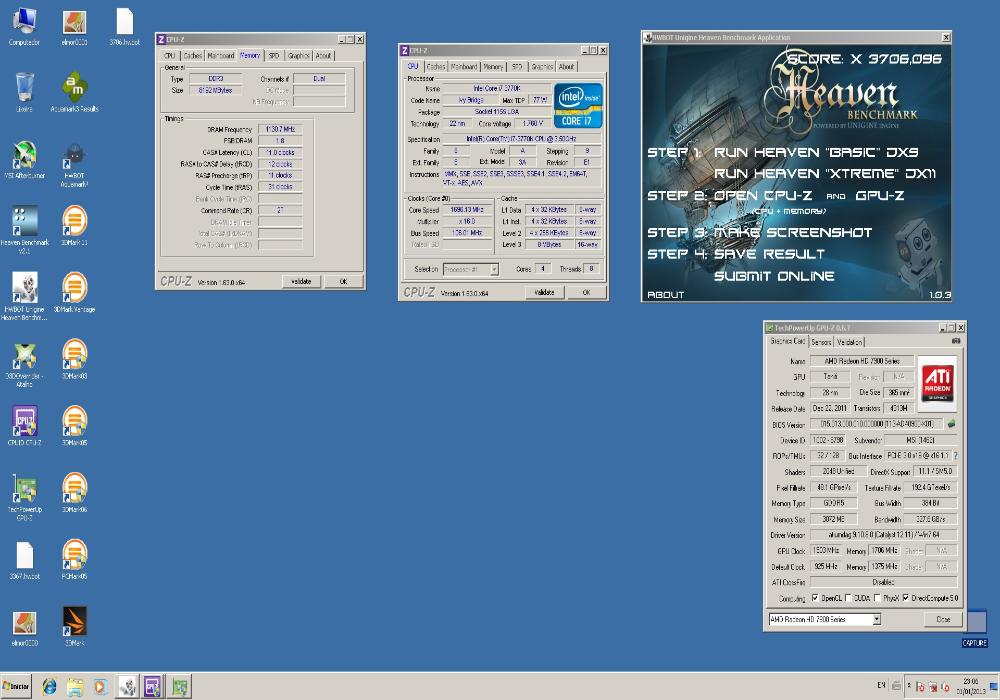
Task: Click OK in the memory CPU-Z window
Action: tap(343, 281)
